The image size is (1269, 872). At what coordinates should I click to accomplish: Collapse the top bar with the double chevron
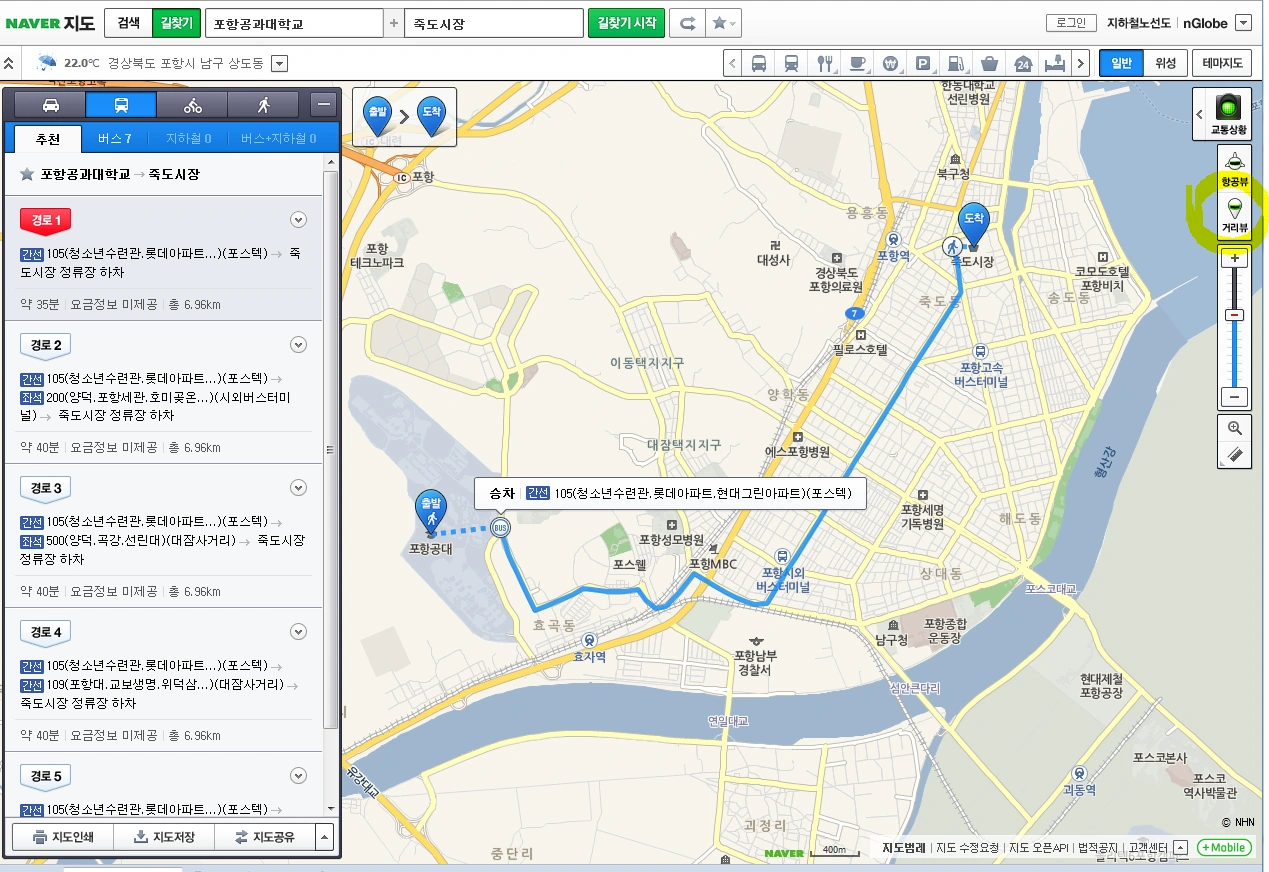(10, 64)
